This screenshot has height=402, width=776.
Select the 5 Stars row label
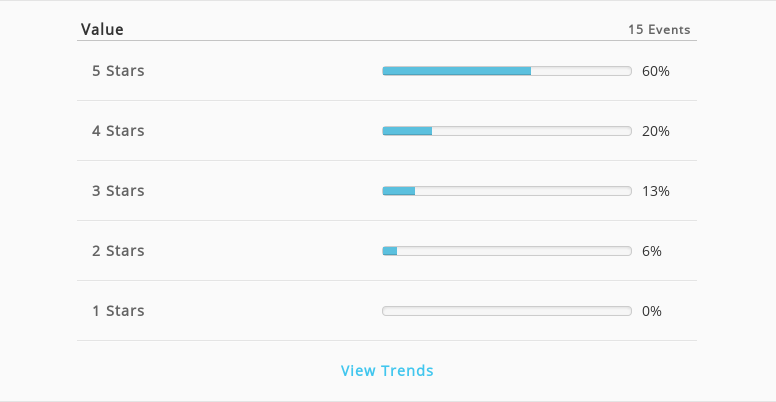click(118, 71)
